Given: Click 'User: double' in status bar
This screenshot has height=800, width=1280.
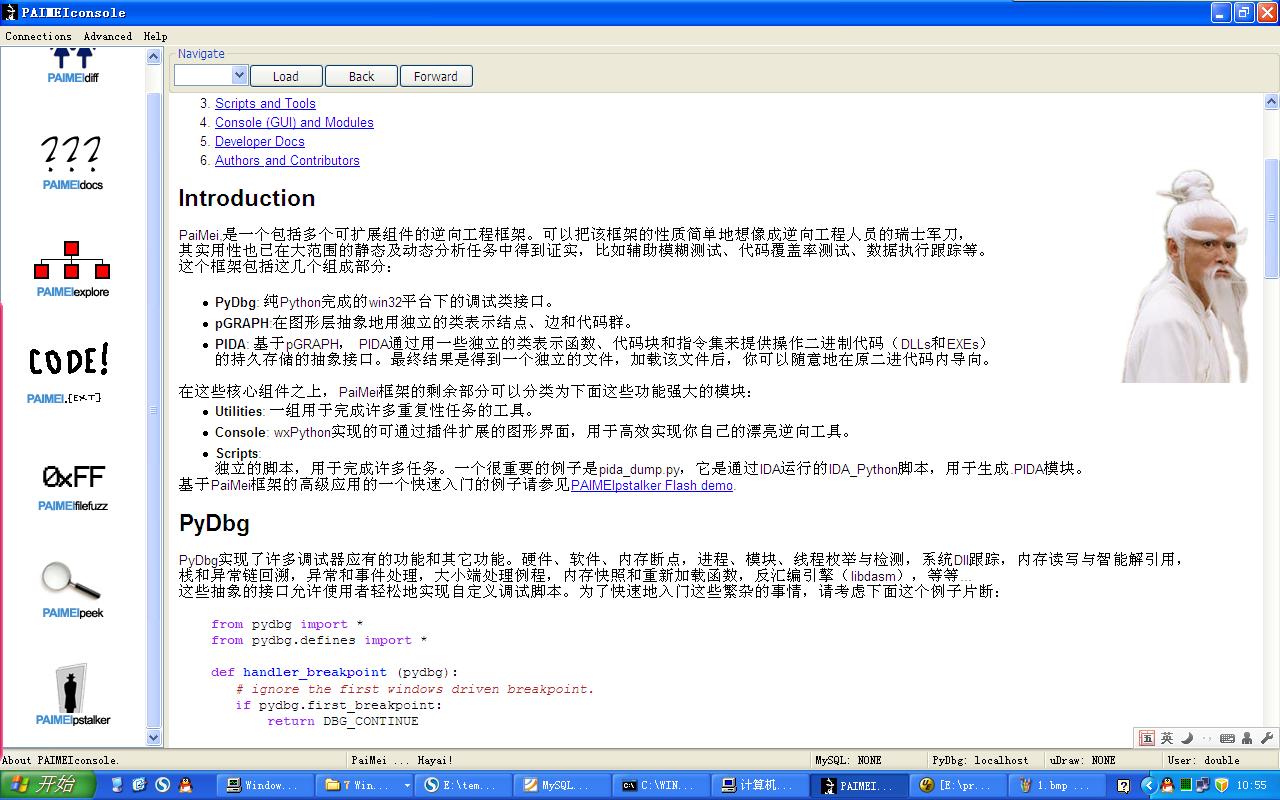Looking at the screenshot, I should tap(1204, 760).
